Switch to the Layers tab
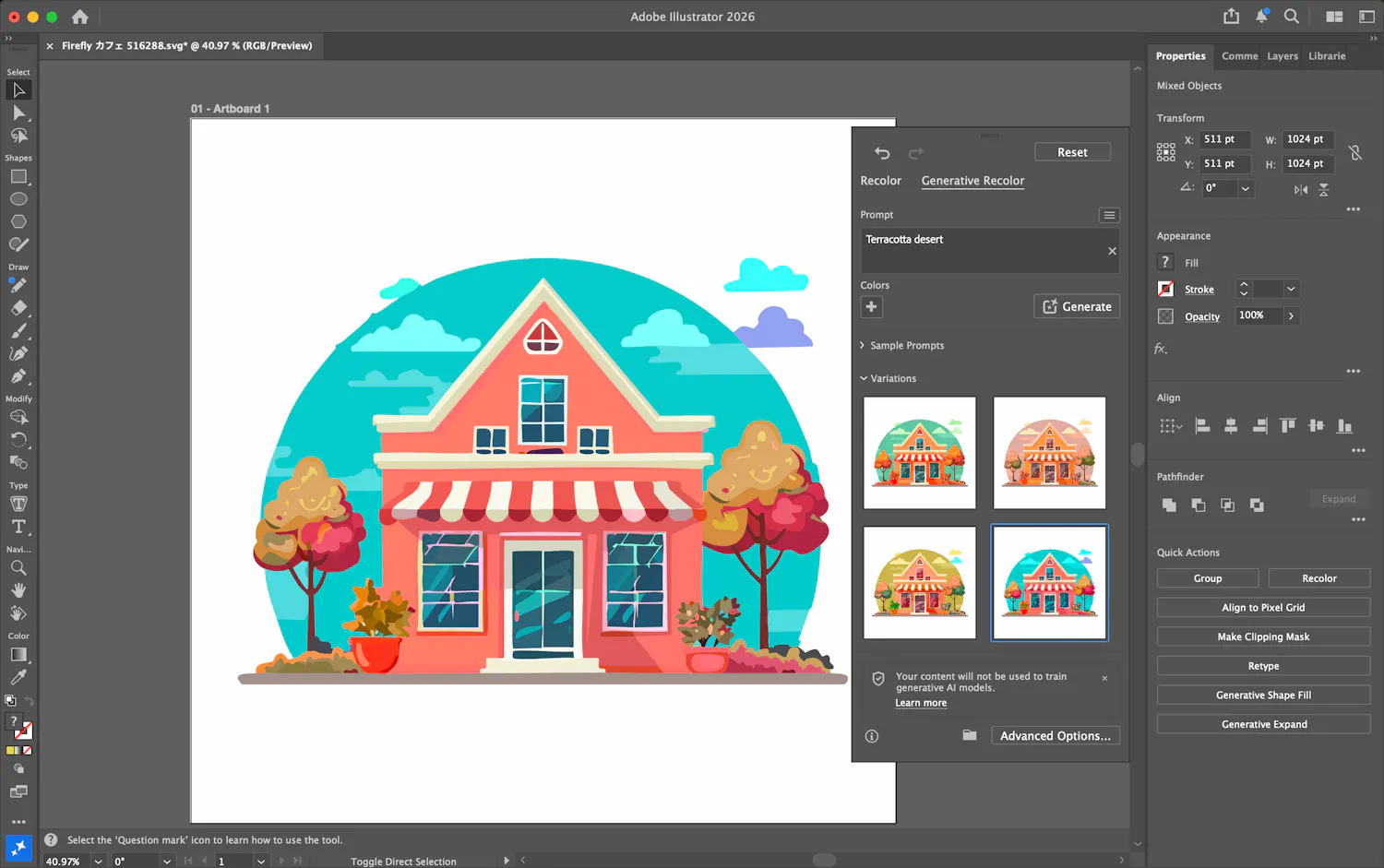The height and width of the screenshot is (868, 1384). pos(1282,56)
